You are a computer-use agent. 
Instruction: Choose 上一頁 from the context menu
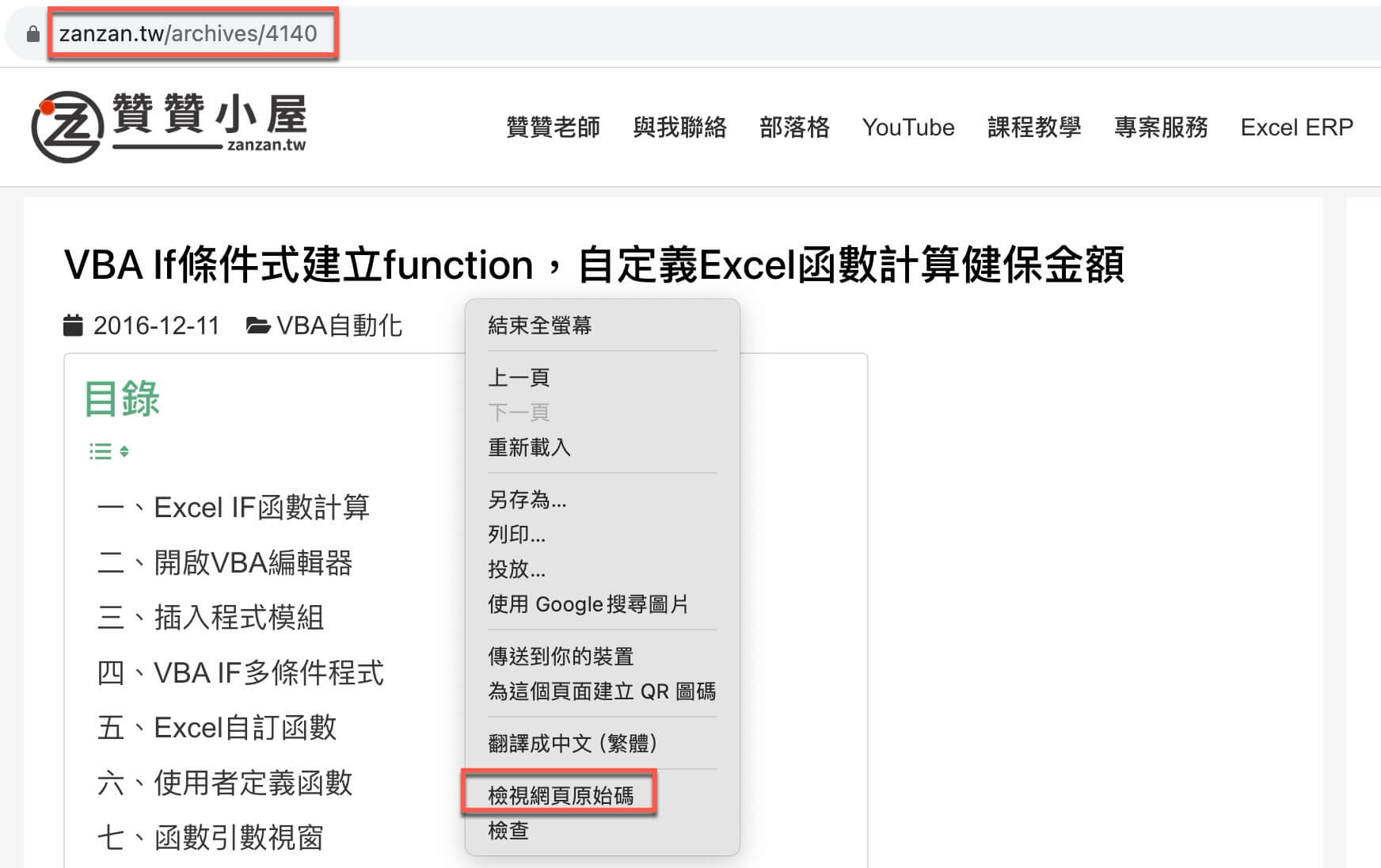pyautogui.click(x=603, y=378)
